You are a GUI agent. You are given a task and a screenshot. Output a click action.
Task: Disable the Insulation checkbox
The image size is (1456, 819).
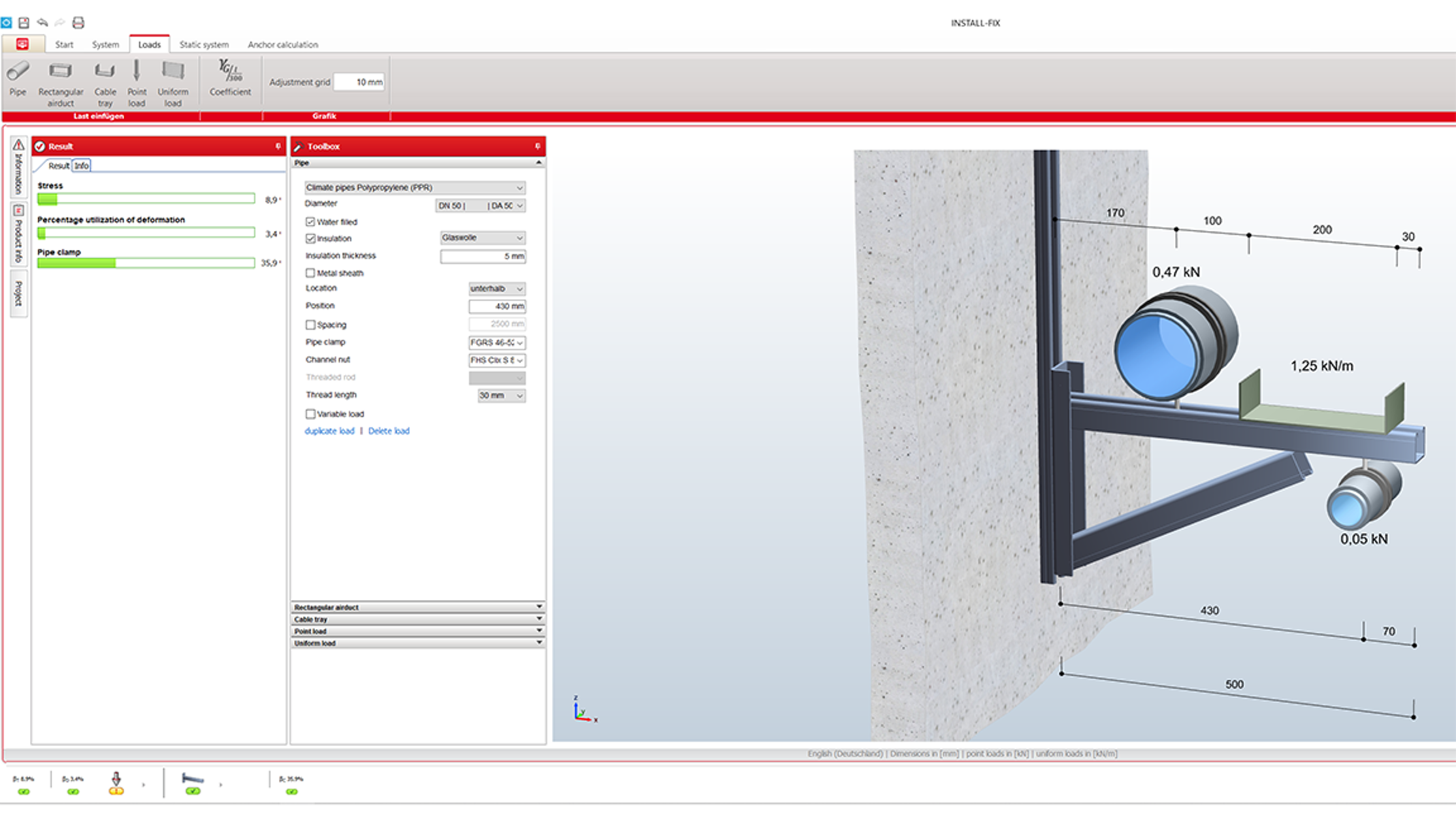pos(310,238)
